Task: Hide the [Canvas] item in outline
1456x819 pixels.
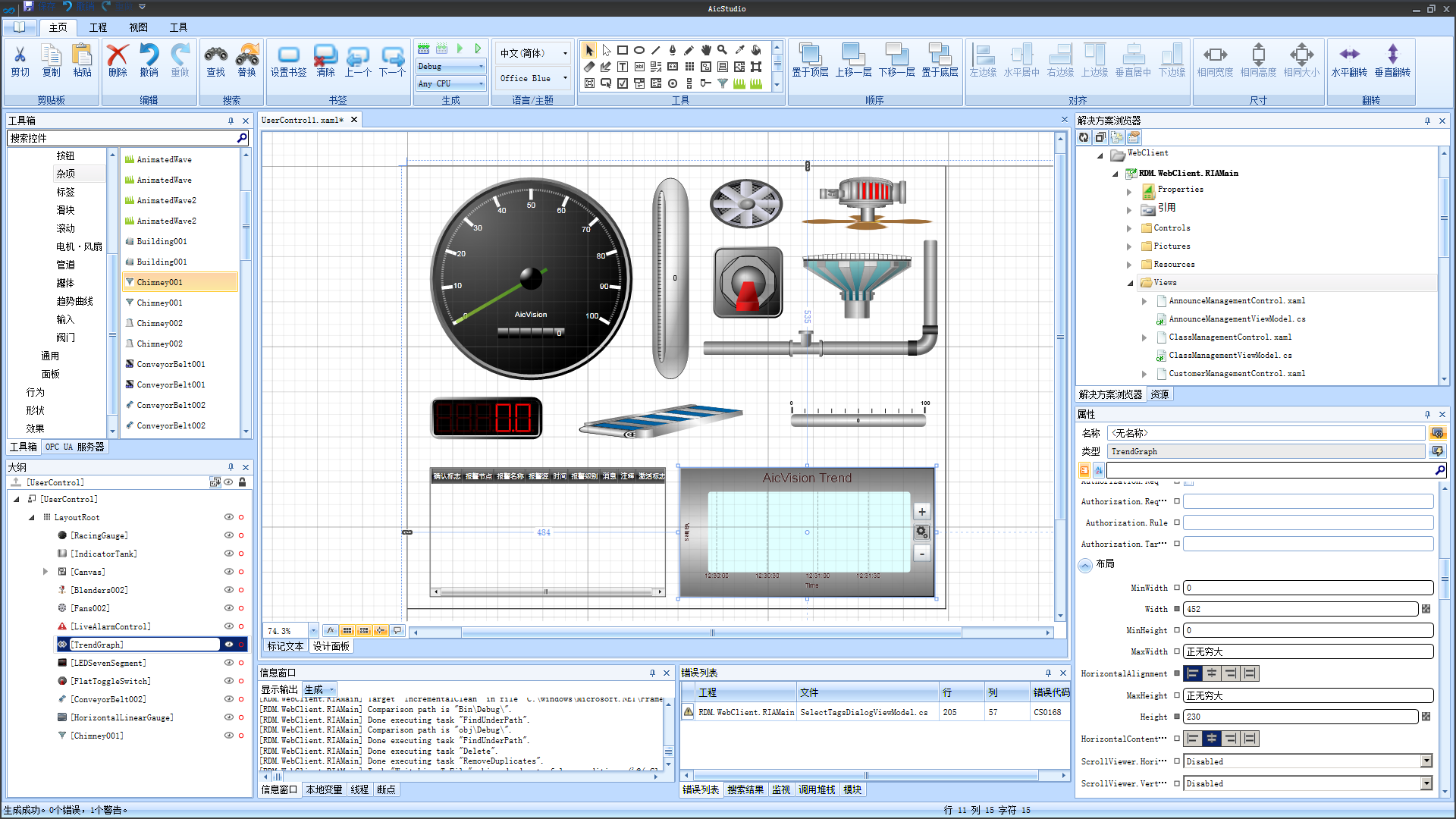Action: coord(228,572)
